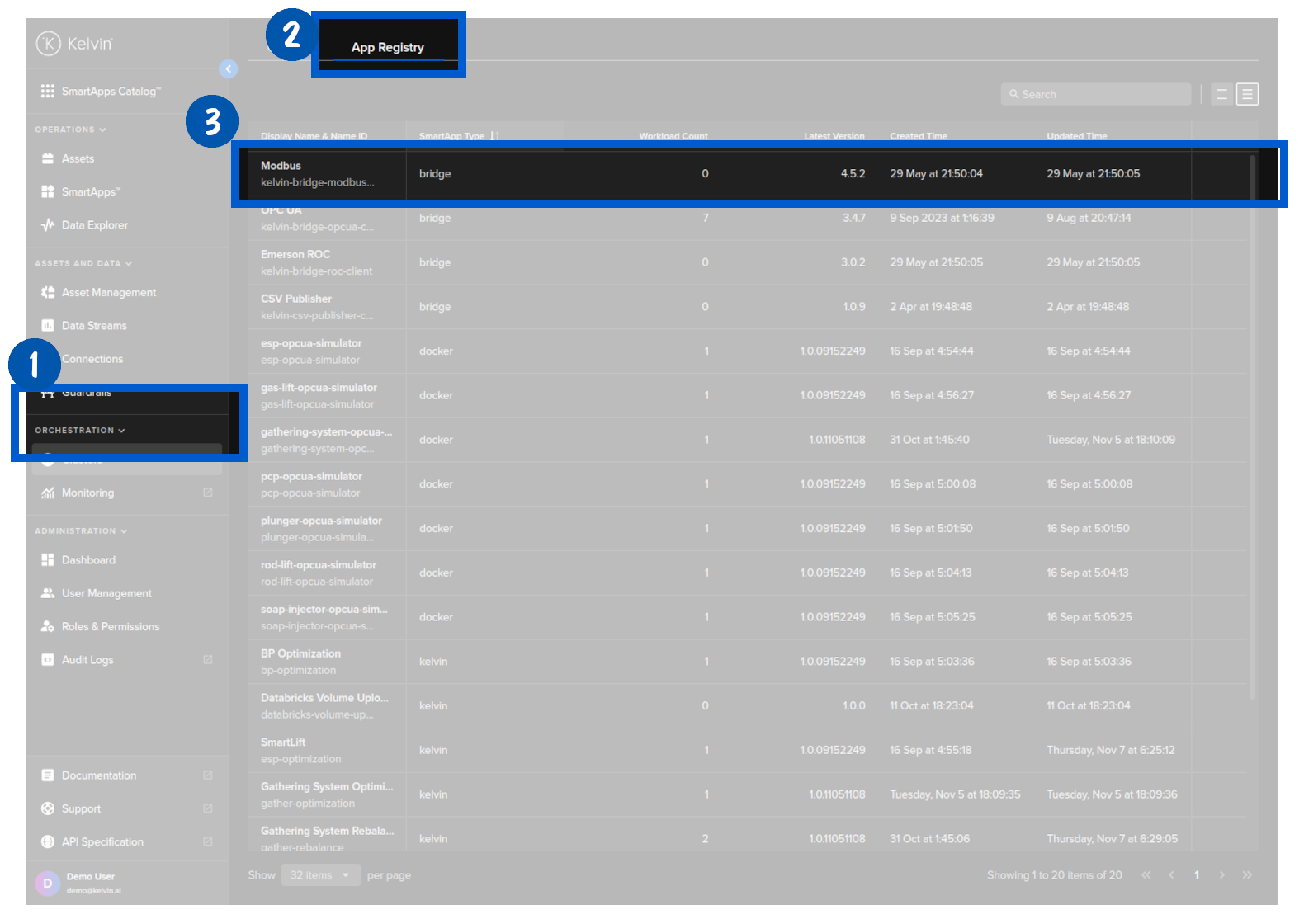
Task: Open Roles & Permissions page
Action: (x=111, y=627)
